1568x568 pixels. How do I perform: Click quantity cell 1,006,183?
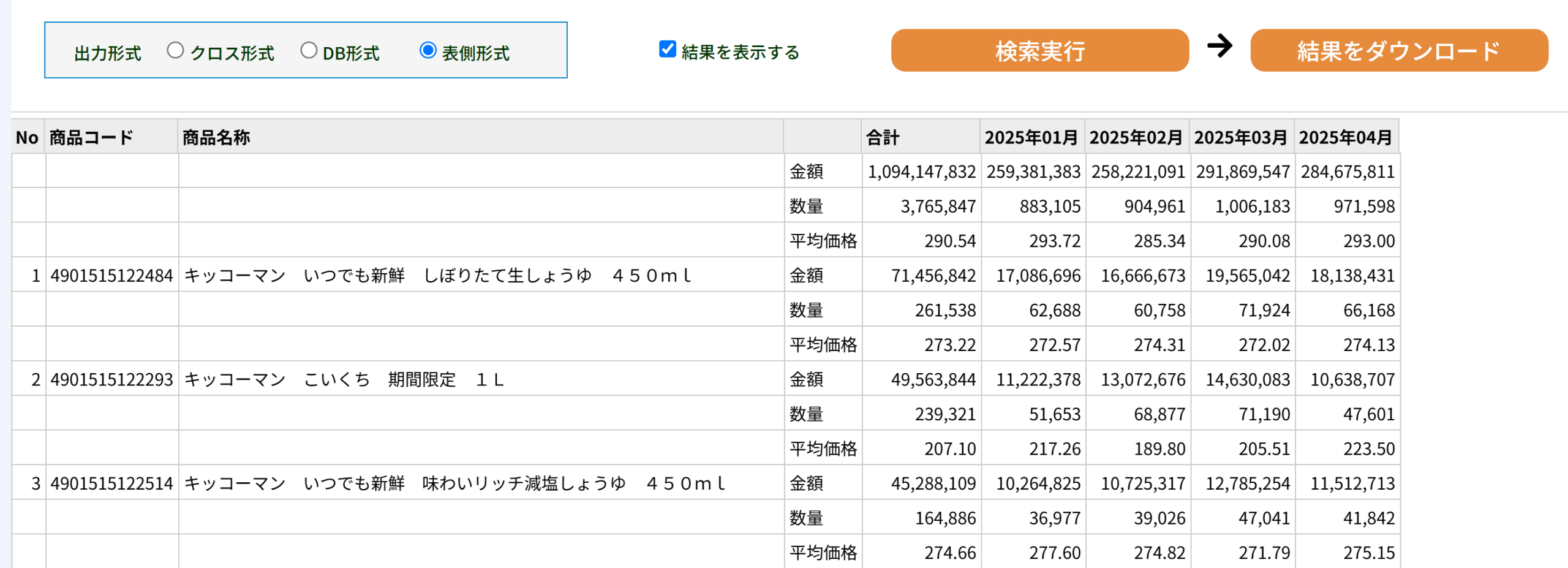point(1242,206)
